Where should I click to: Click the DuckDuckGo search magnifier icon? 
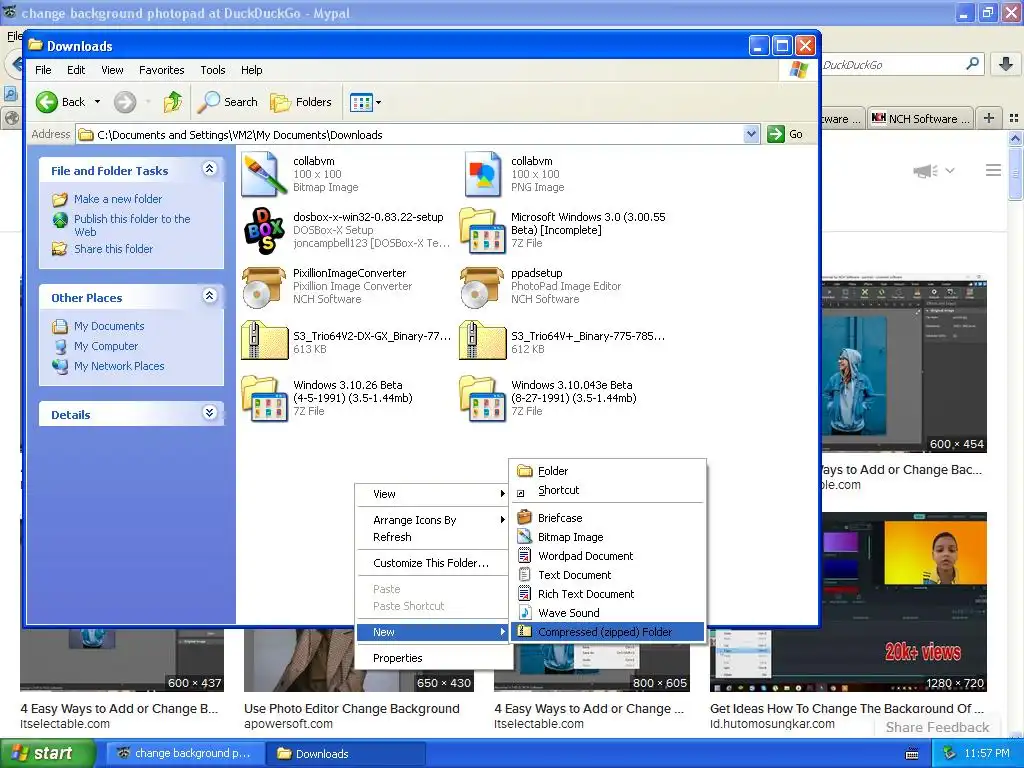coord(972,63)
